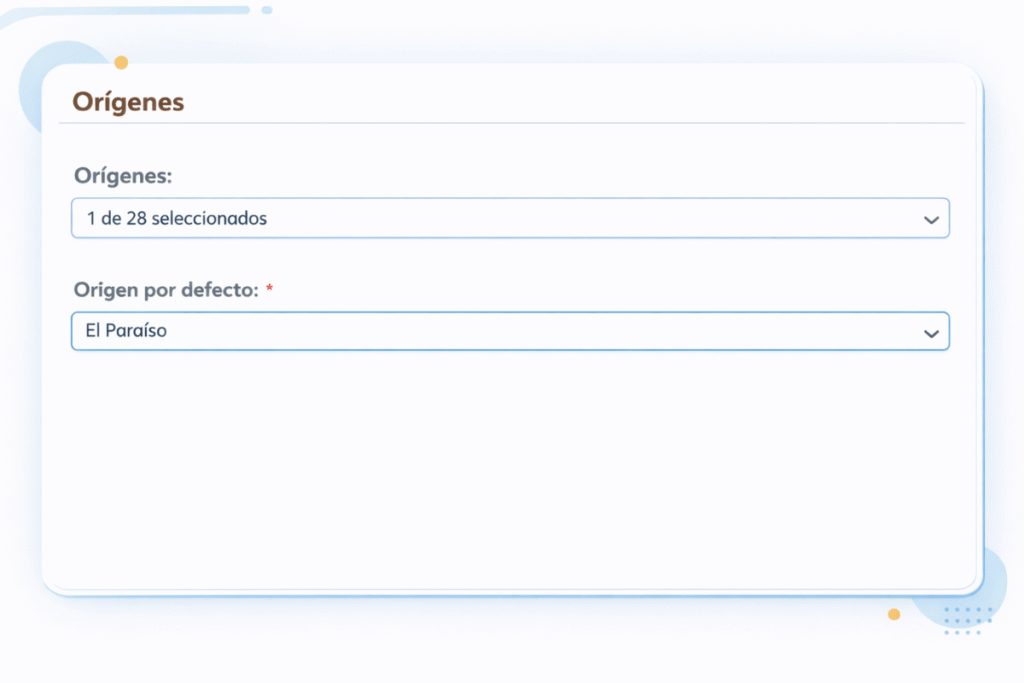Viewport: 1024px width, 683px height.
Task: Click the chevron arrow of the Orígenes multi-select
Action: 931,220
